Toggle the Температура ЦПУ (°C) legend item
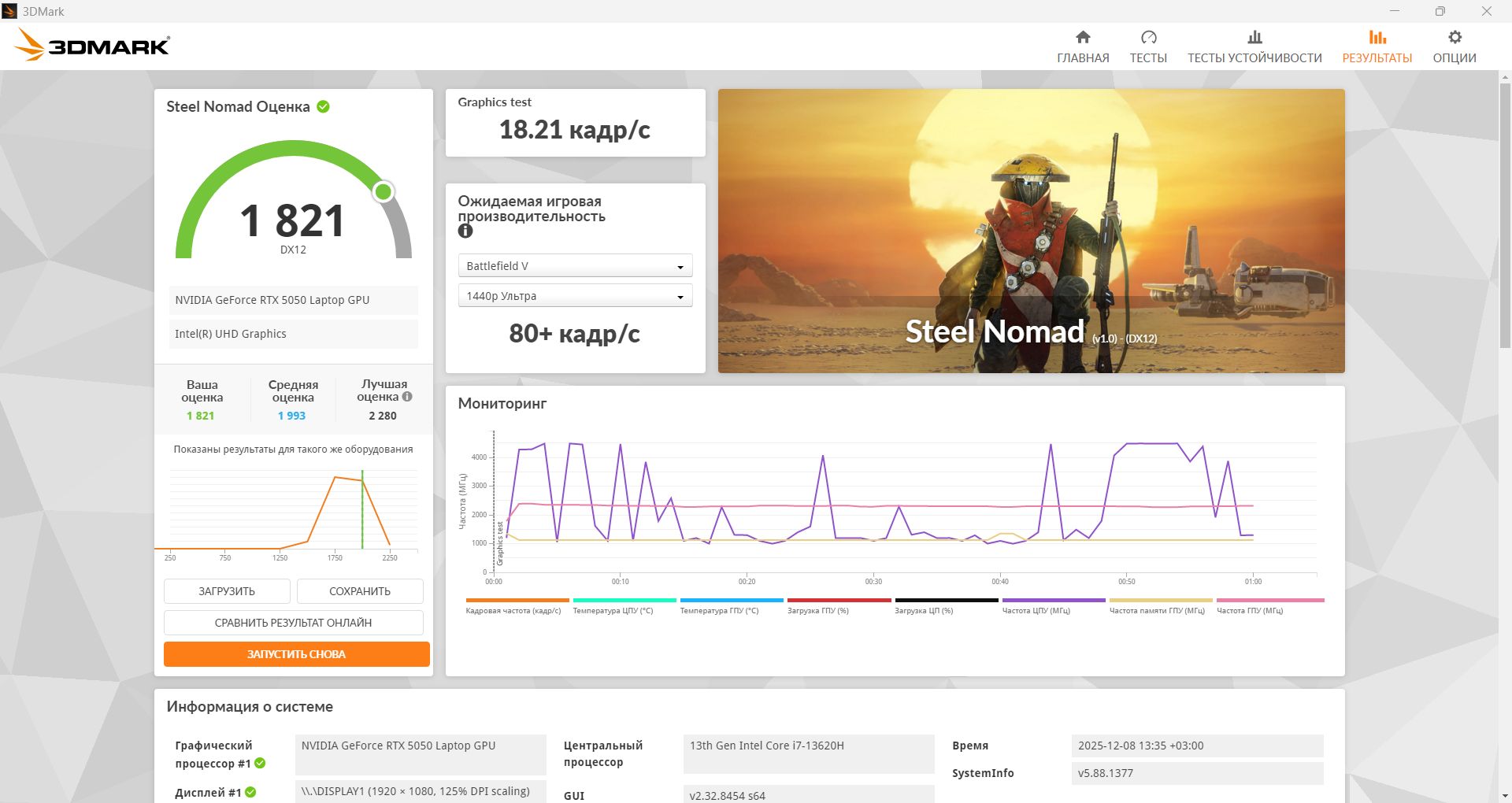The width and height of the screenshot is (1512, 803). [x=624, y=607]
